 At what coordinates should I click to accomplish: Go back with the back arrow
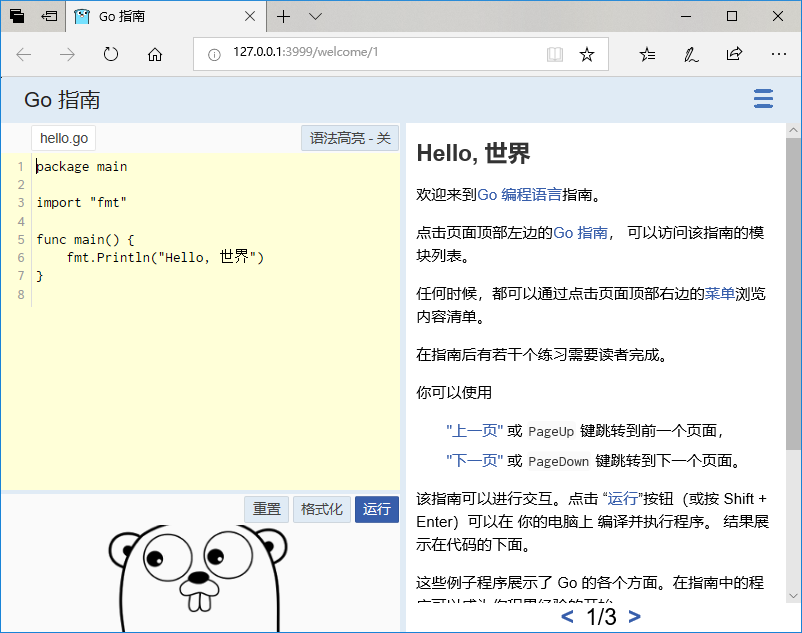24,54
